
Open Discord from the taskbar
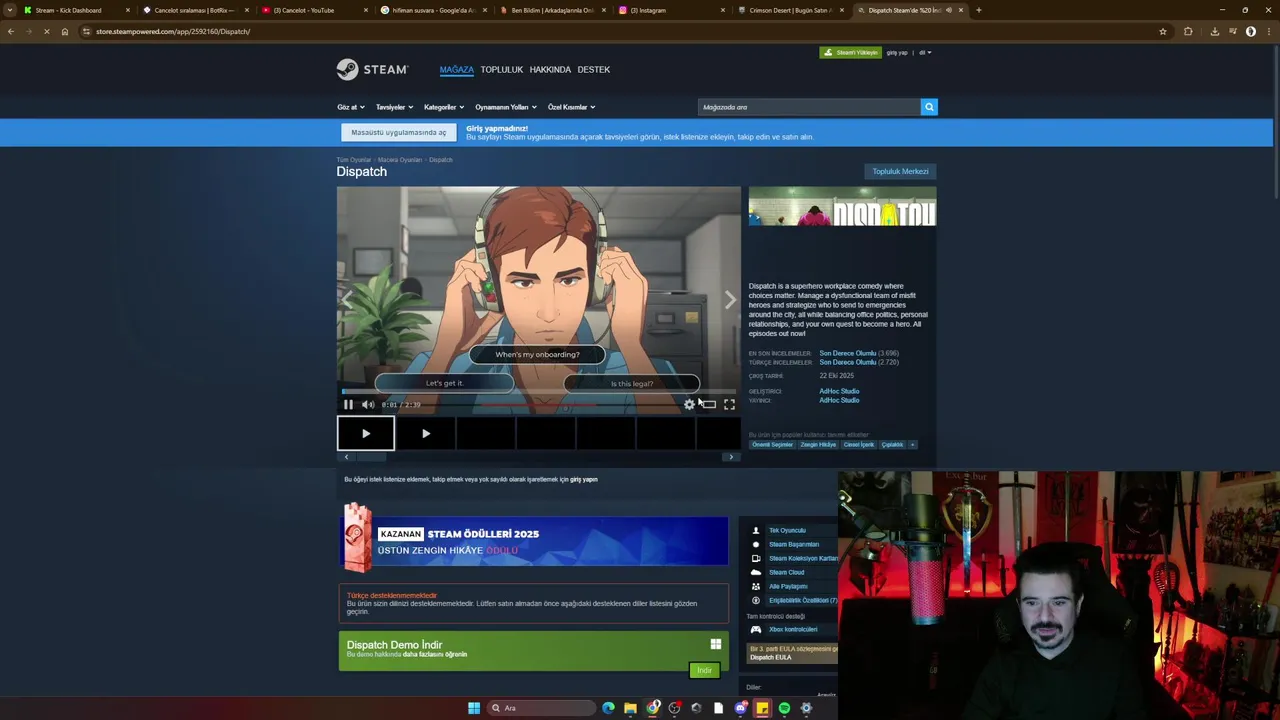tap(740, 708)
